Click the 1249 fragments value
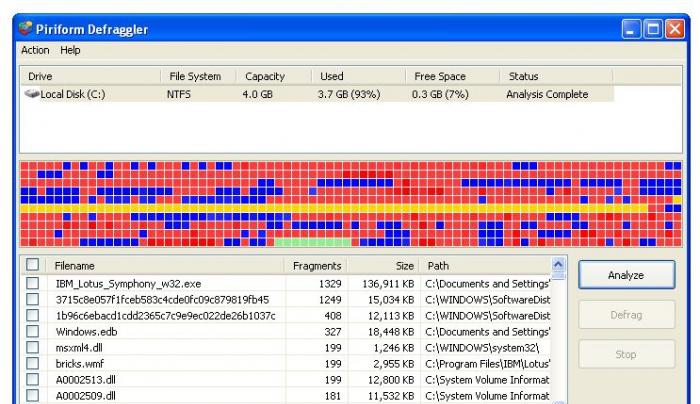The height and width of the screenshot is (404, 700). click(x=330, y=300)
